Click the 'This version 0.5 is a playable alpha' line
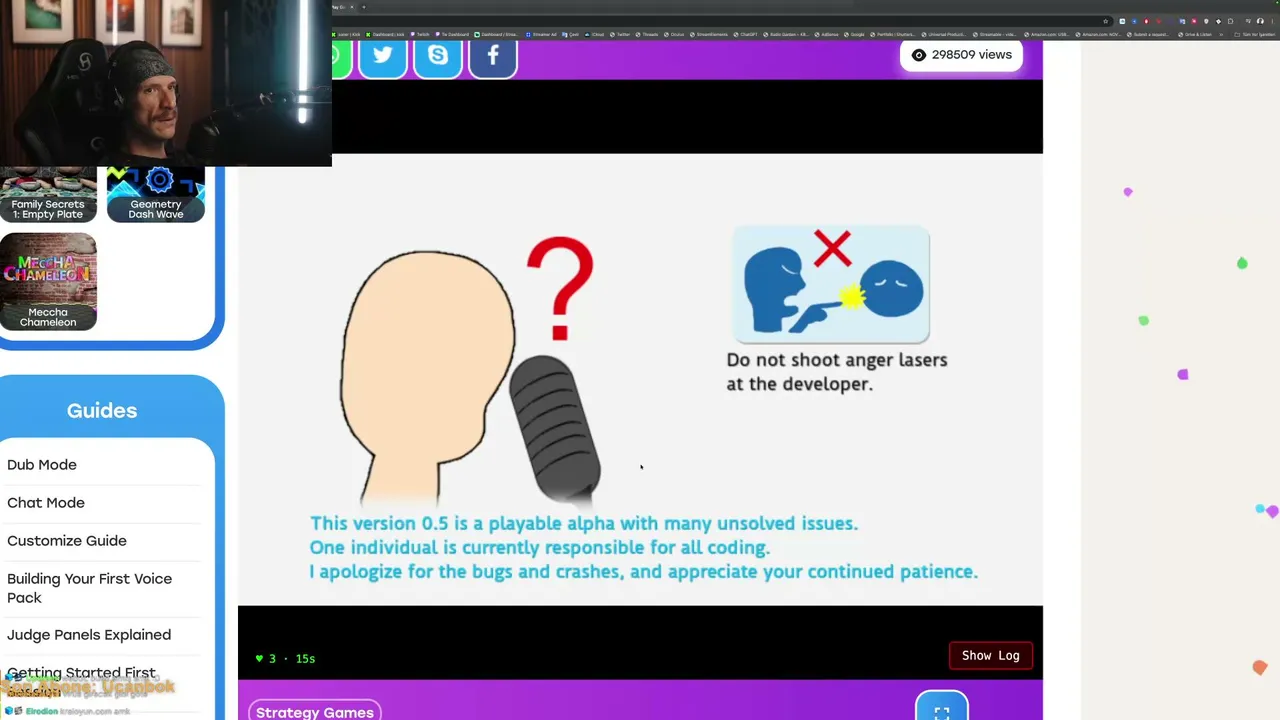 coord(584,524)
